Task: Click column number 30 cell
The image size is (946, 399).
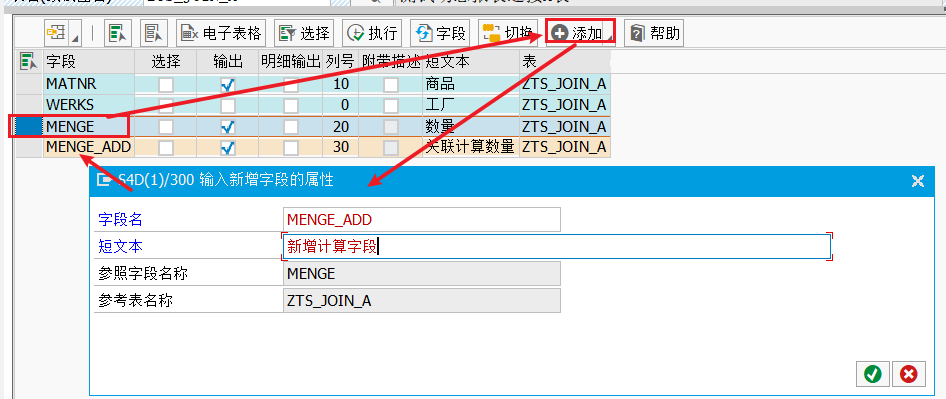Action: (x=341, y=147)
